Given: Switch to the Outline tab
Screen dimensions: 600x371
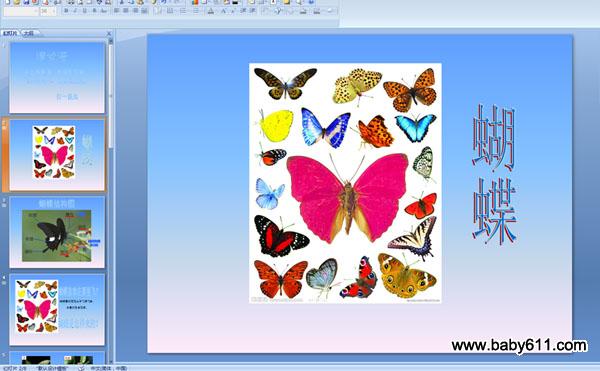Looking at the screenshot, I should click(x=29, y=33).
